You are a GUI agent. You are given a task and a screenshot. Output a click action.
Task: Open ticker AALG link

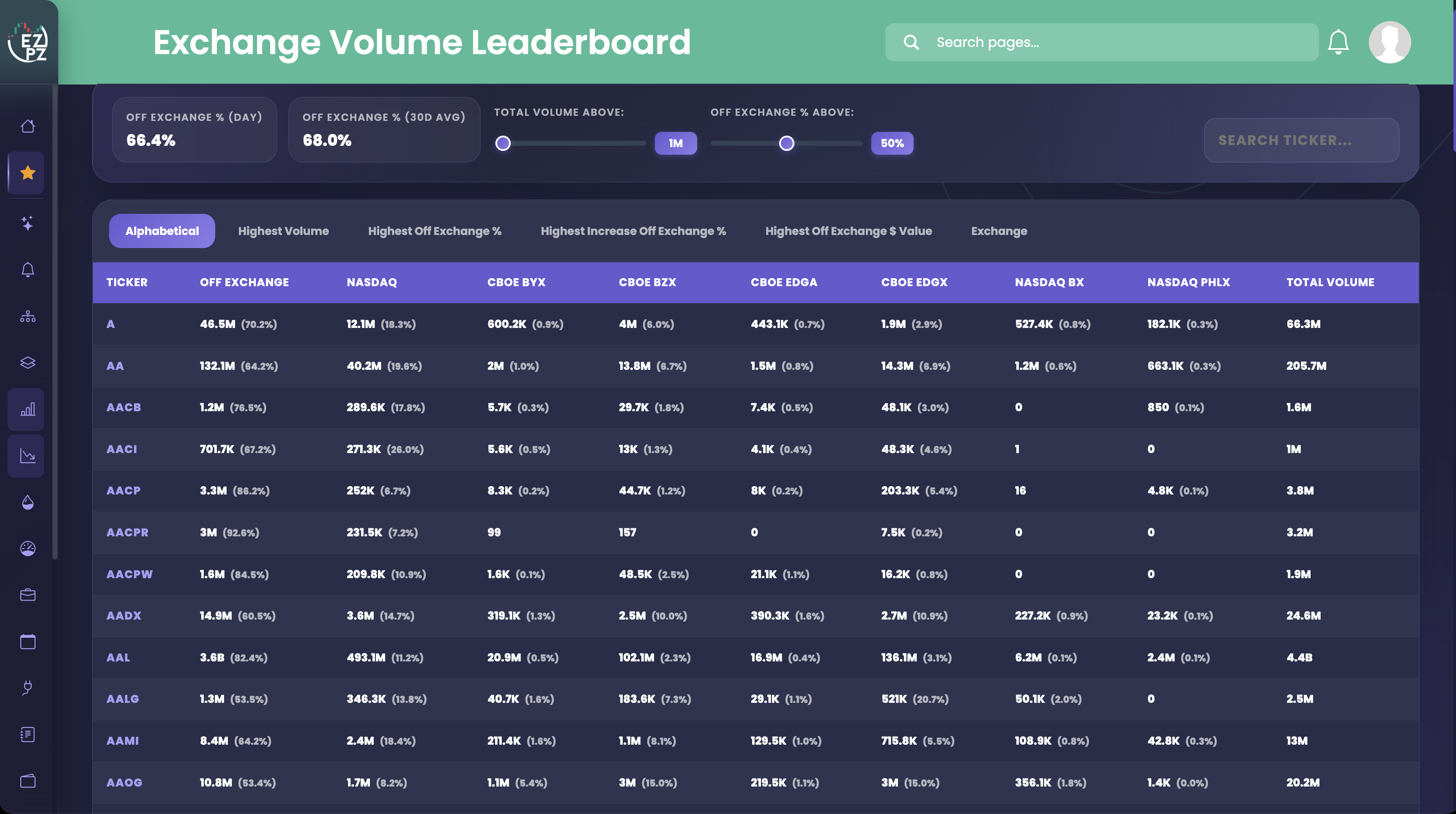123,699
